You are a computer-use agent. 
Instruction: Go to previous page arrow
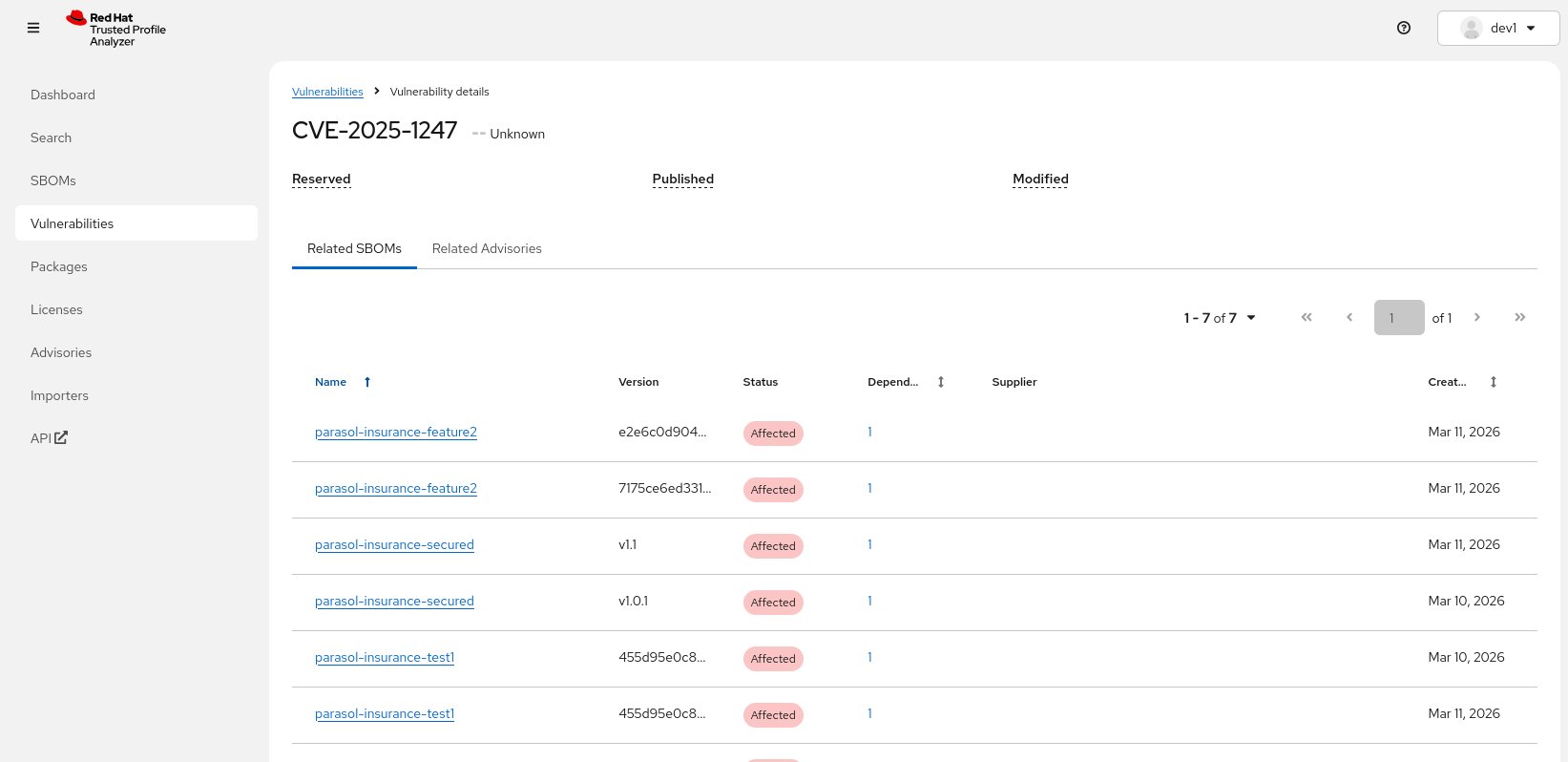pyautogui.click(x=1349, y=317)
